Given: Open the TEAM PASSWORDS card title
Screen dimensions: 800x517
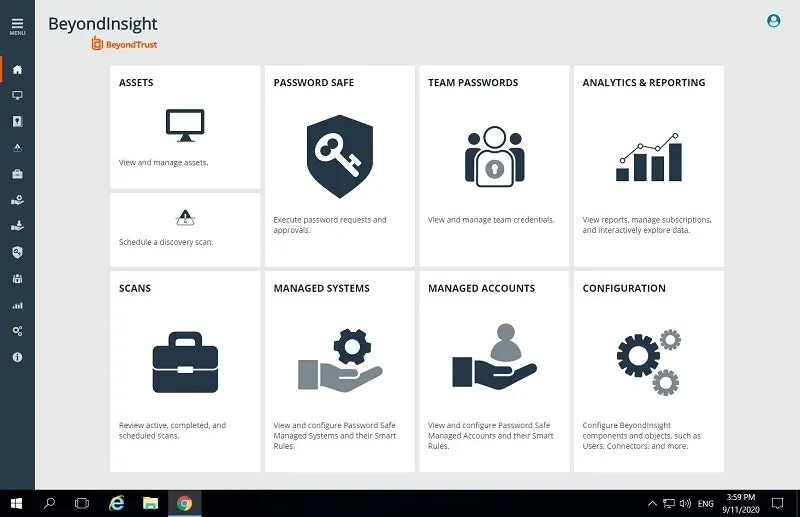Looking at the screenshot, I should 473,83.
